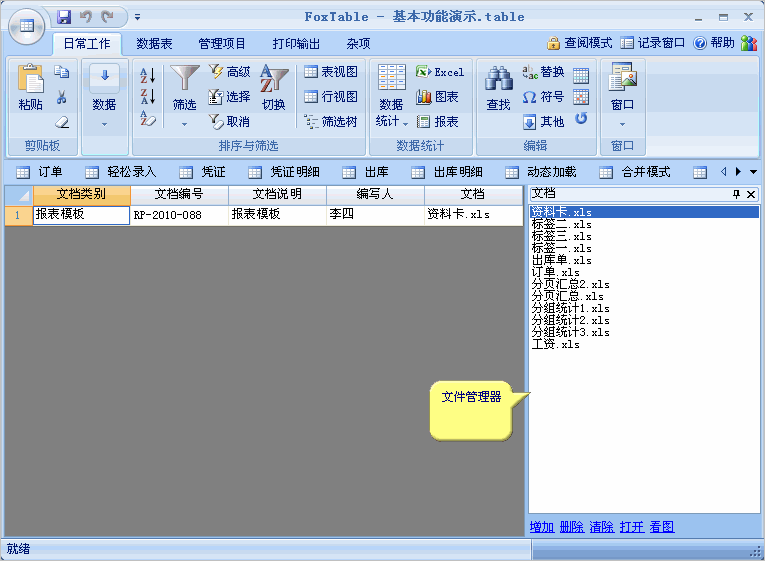Viewport: 765px width, 561px height.
Task: Click the red-dotted grid icon beside 符号
Action: click(581, 97)
